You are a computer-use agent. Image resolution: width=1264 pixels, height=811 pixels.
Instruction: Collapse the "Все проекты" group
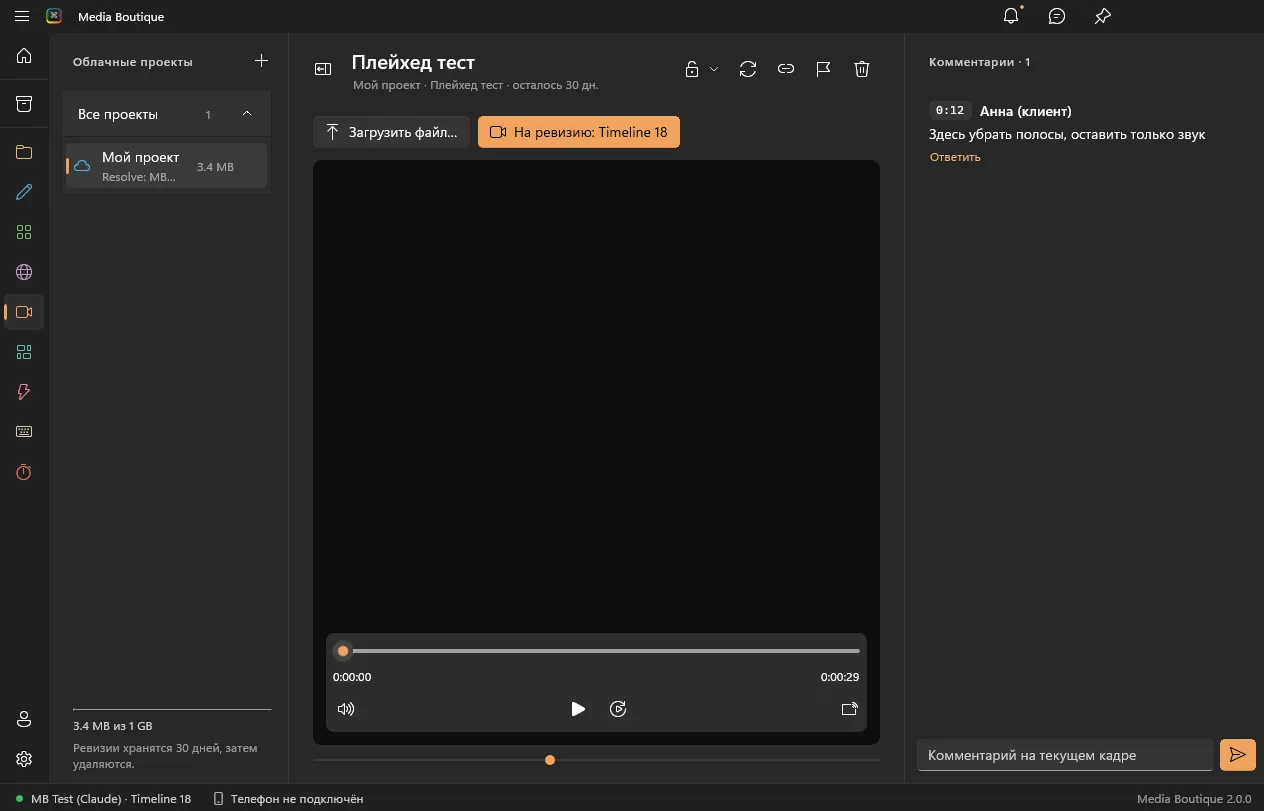[x=247, y=114]
